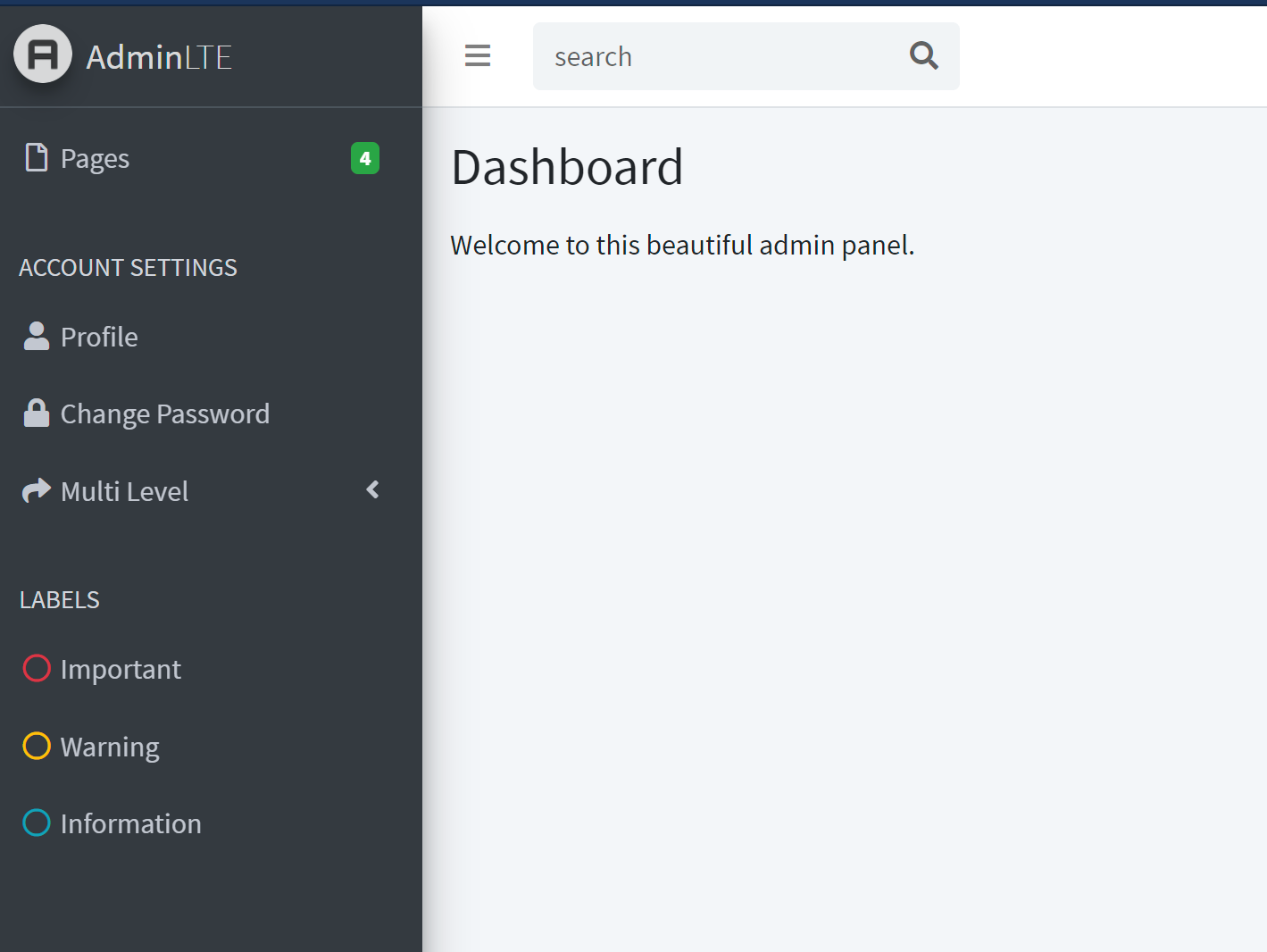
Task: Open the Pages section
Action: (94, 157)
